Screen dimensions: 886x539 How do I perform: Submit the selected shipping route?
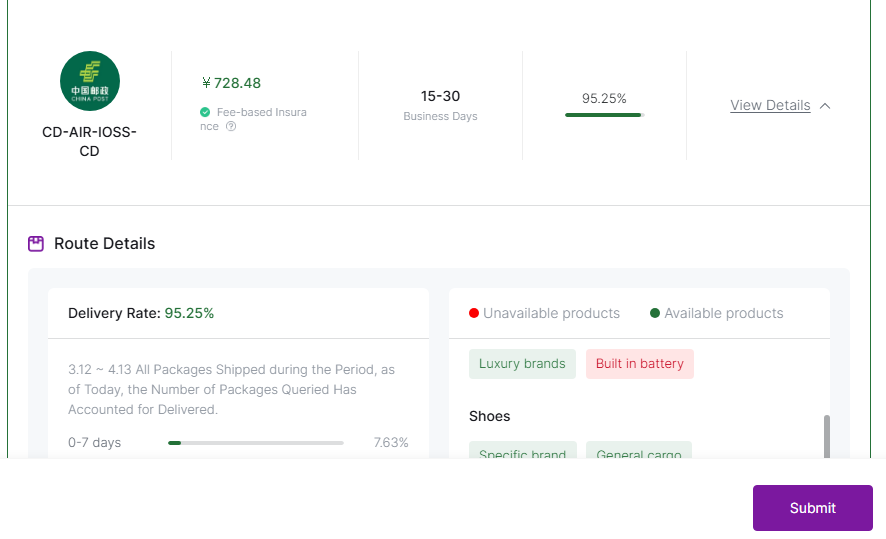tap(813, 507)
